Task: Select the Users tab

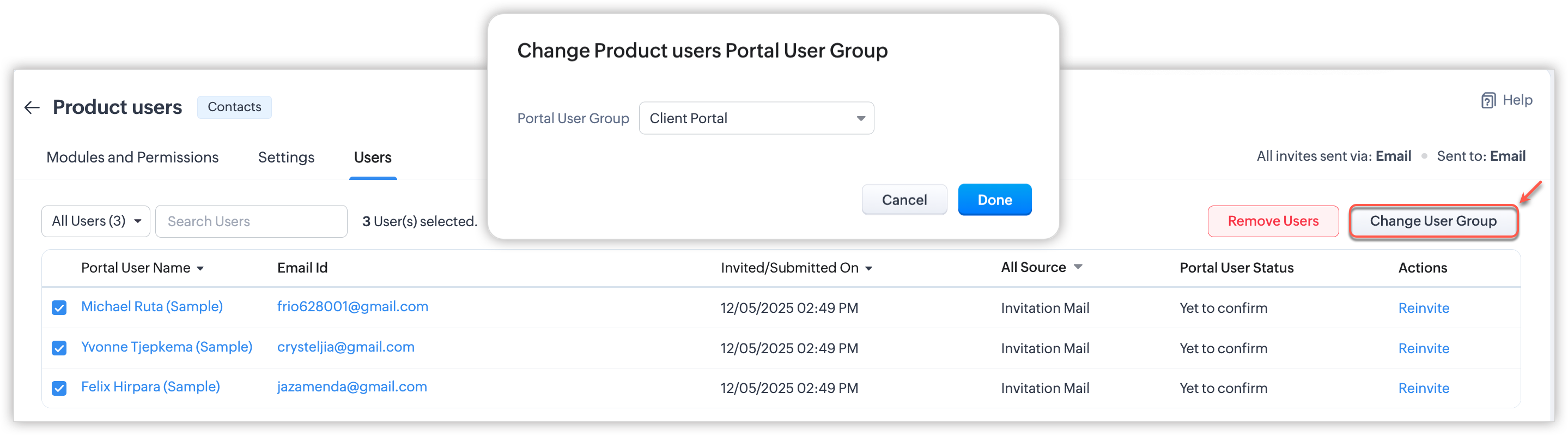Action: click(373, 157)
